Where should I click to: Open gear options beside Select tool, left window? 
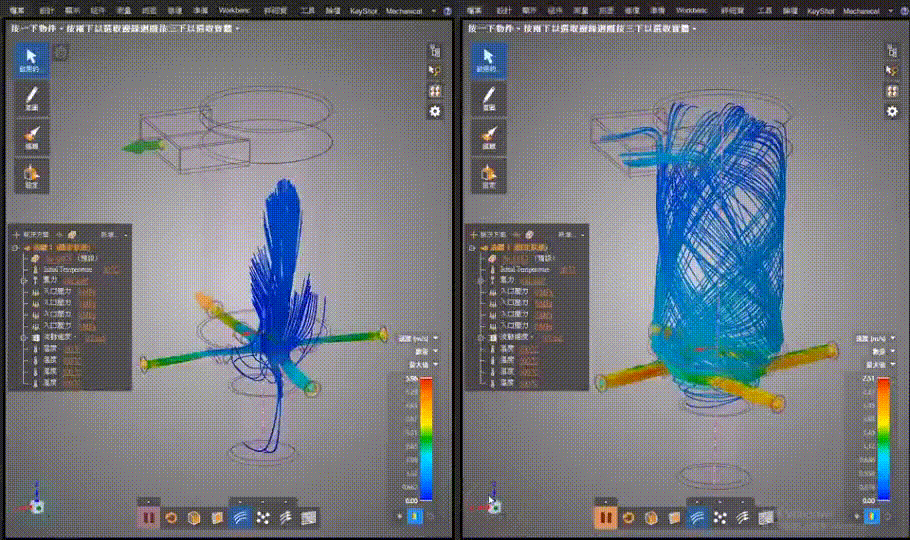coord(61,52)
